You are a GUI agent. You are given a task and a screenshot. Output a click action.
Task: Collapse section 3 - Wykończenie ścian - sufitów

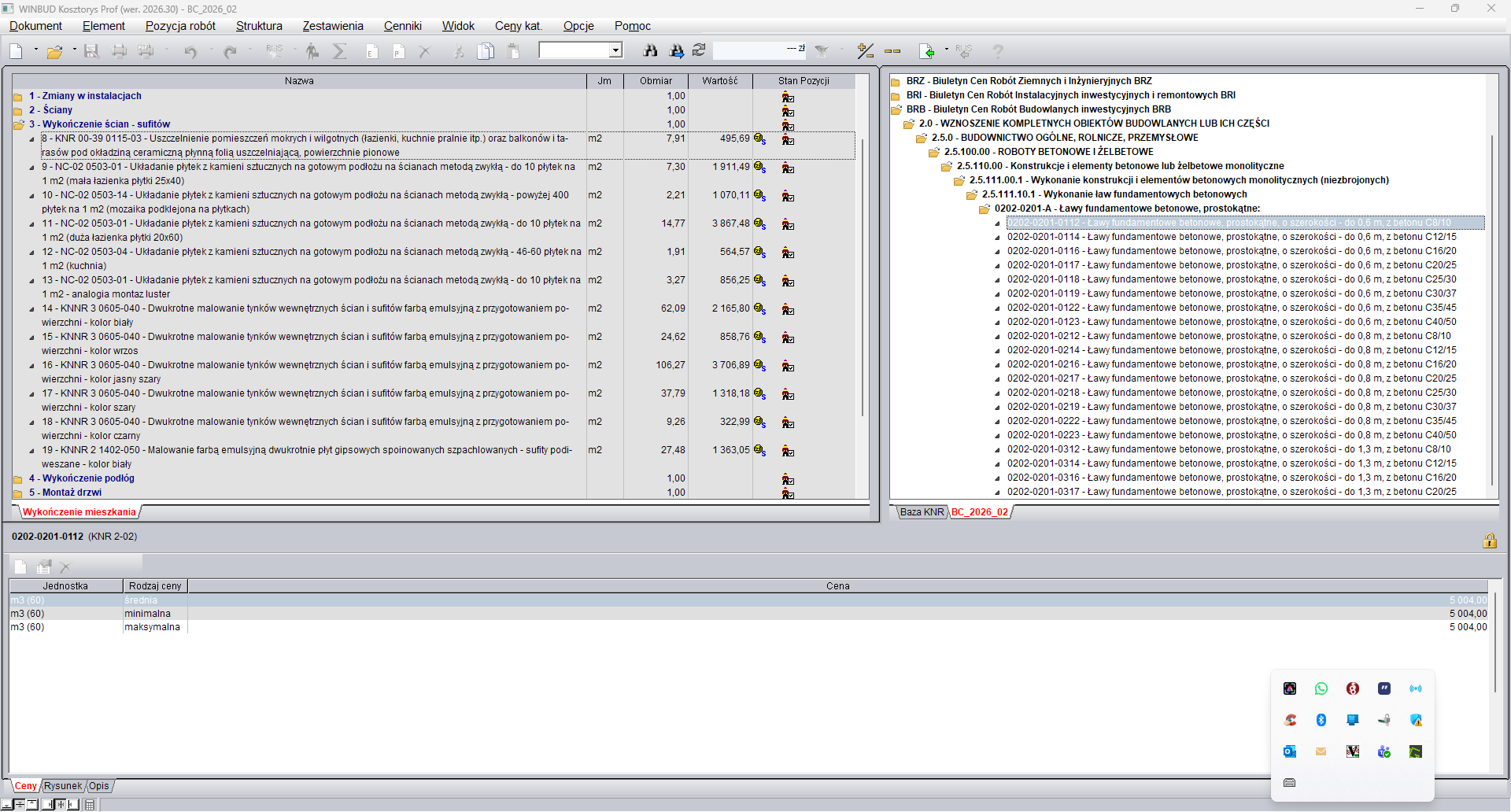click(x=17, y=125)
